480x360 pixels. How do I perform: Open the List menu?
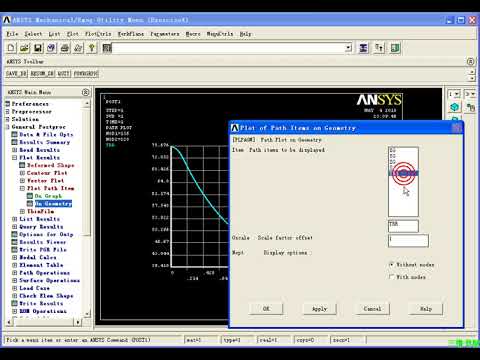(x=54, y=34)
